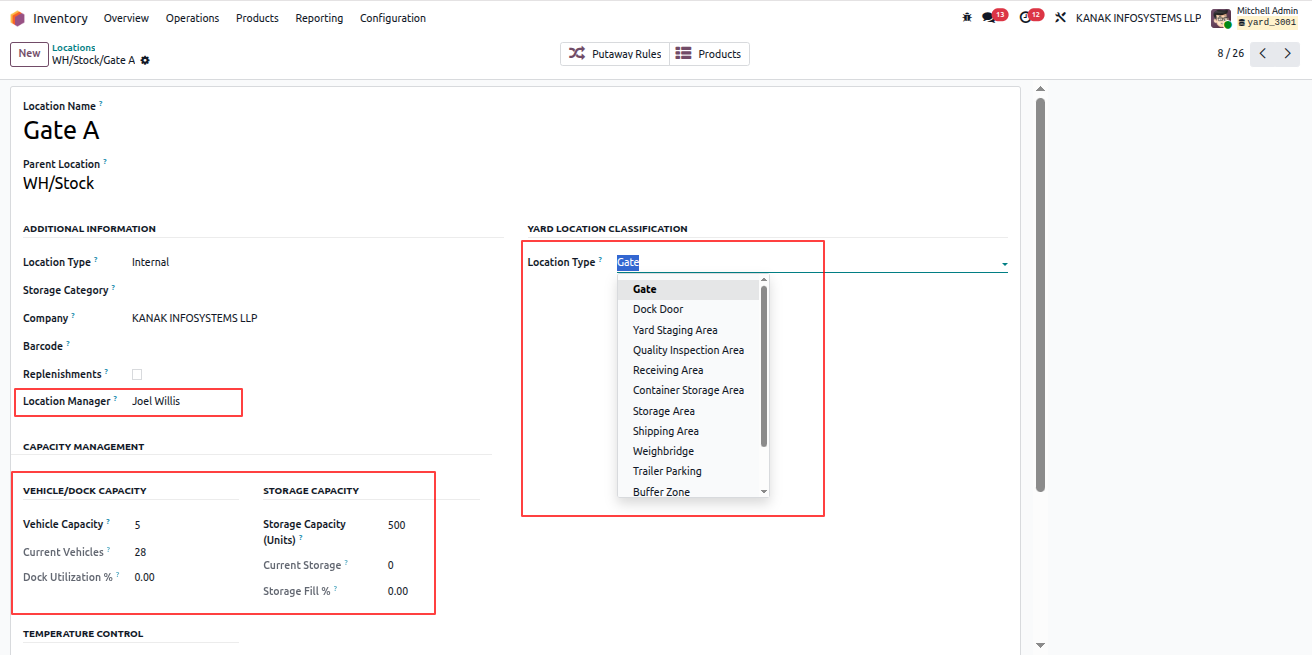
Task: Pick Storage Area from the list
Action: 688,411
